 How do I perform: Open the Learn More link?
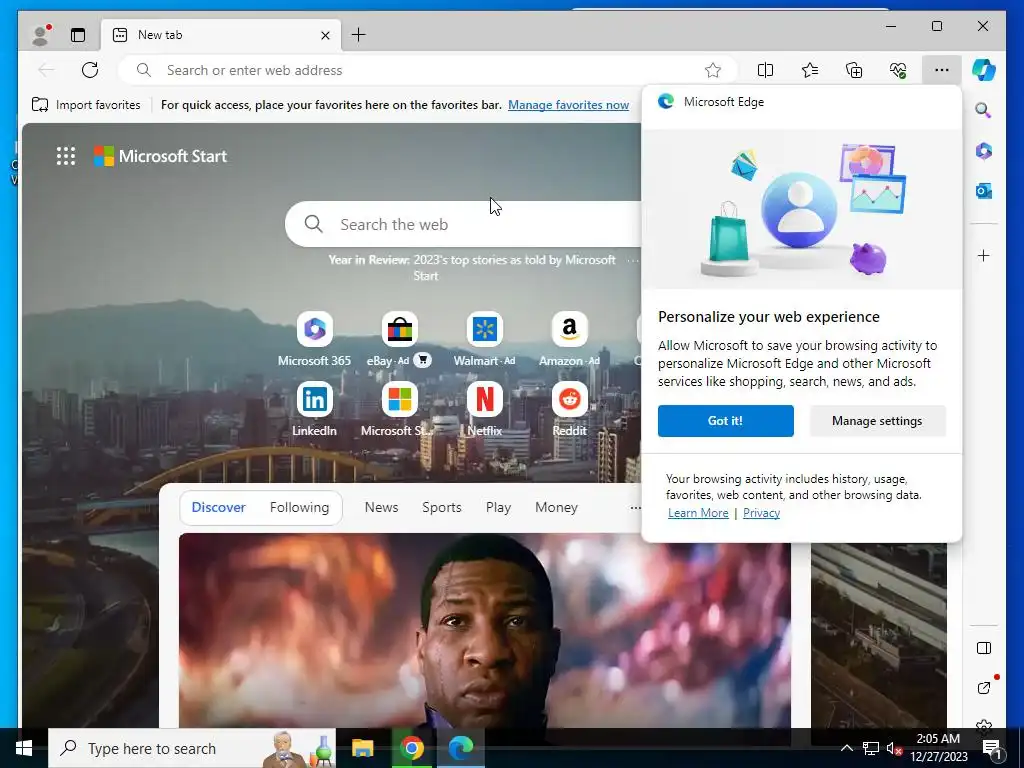pyautogui.click(x=698, y=513)
